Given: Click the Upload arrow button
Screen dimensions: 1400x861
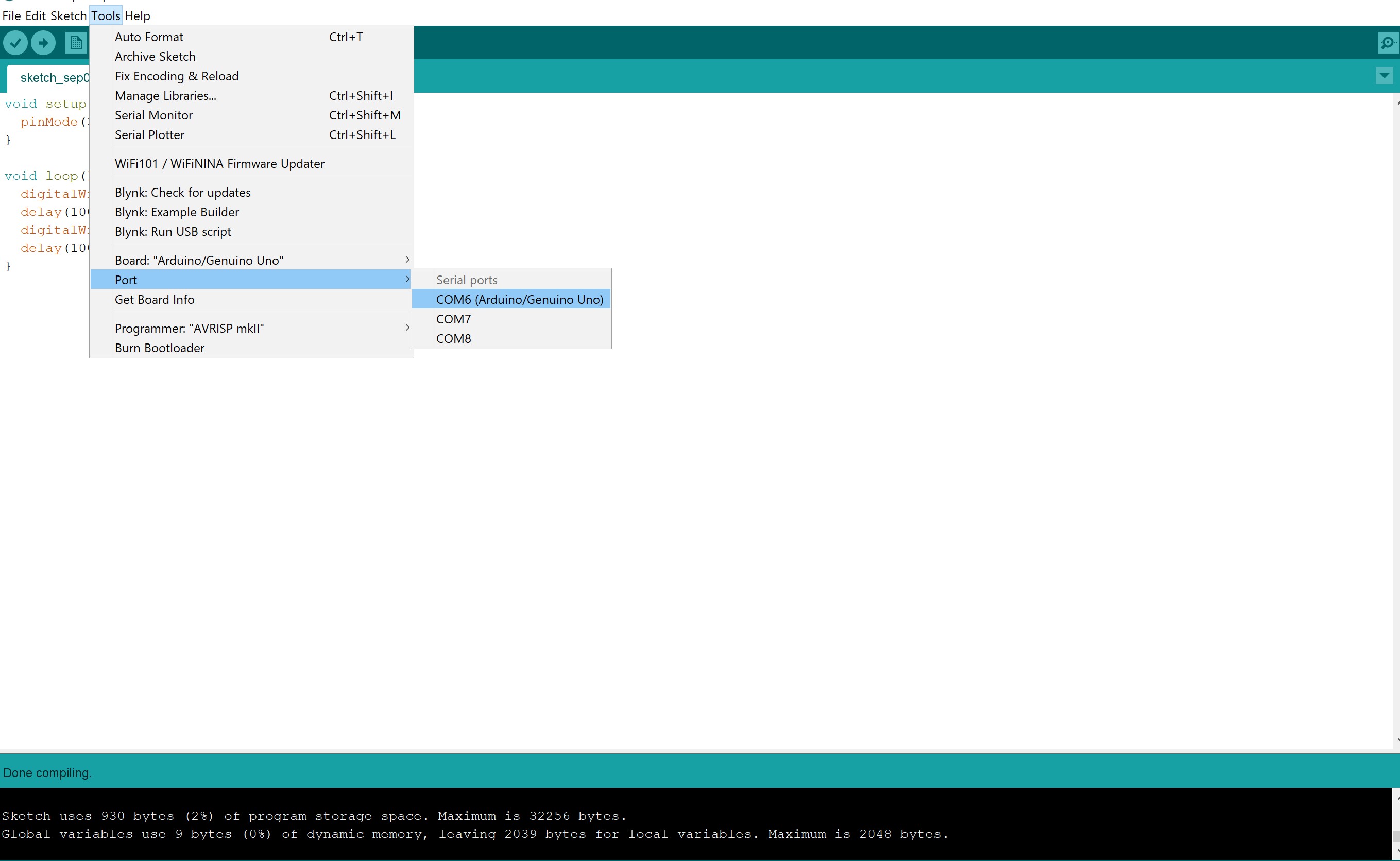Looking at the screenshot, I should [x=43, y=43].
